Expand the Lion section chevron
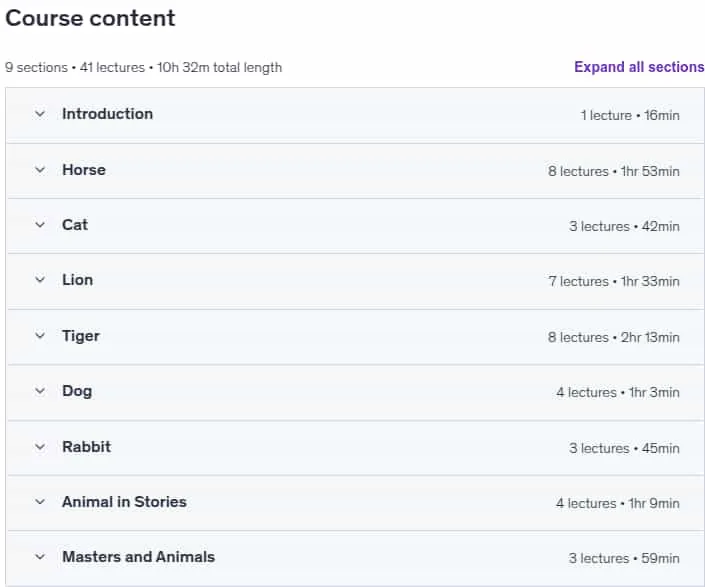This screenshot has width=705, height=587. [40, 280]
